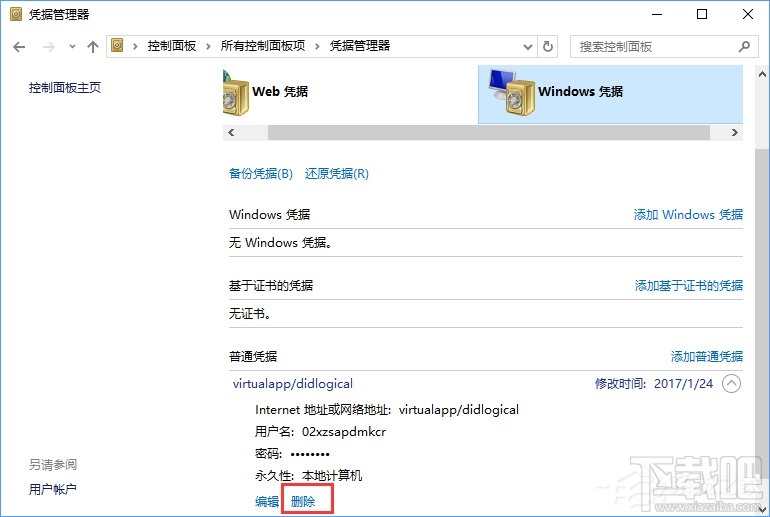The image size is (770, 517).
Task: Close the 凭据管理器 window
Action: (x=747, y=14)
